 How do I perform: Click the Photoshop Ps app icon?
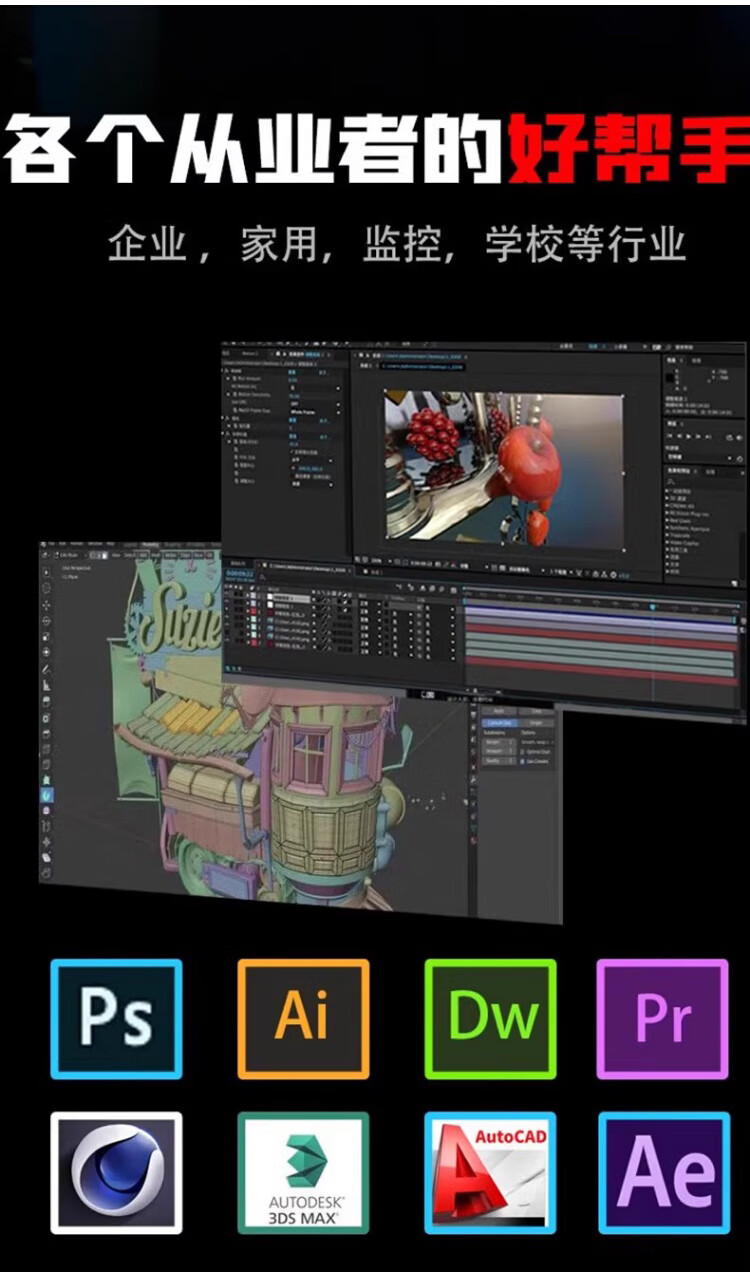pyautogui.click(x=116, y=1019)
